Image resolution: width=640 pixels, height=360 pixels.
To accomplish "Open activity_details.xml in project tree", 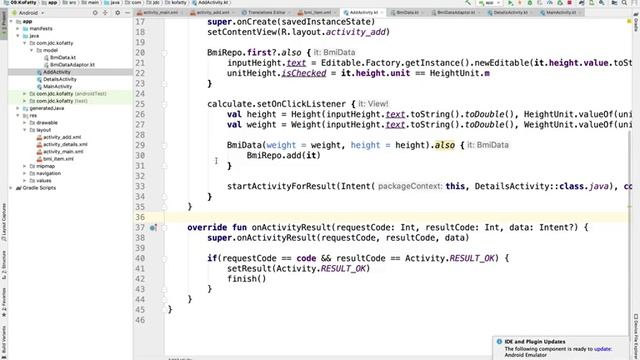I will point(65,144).
